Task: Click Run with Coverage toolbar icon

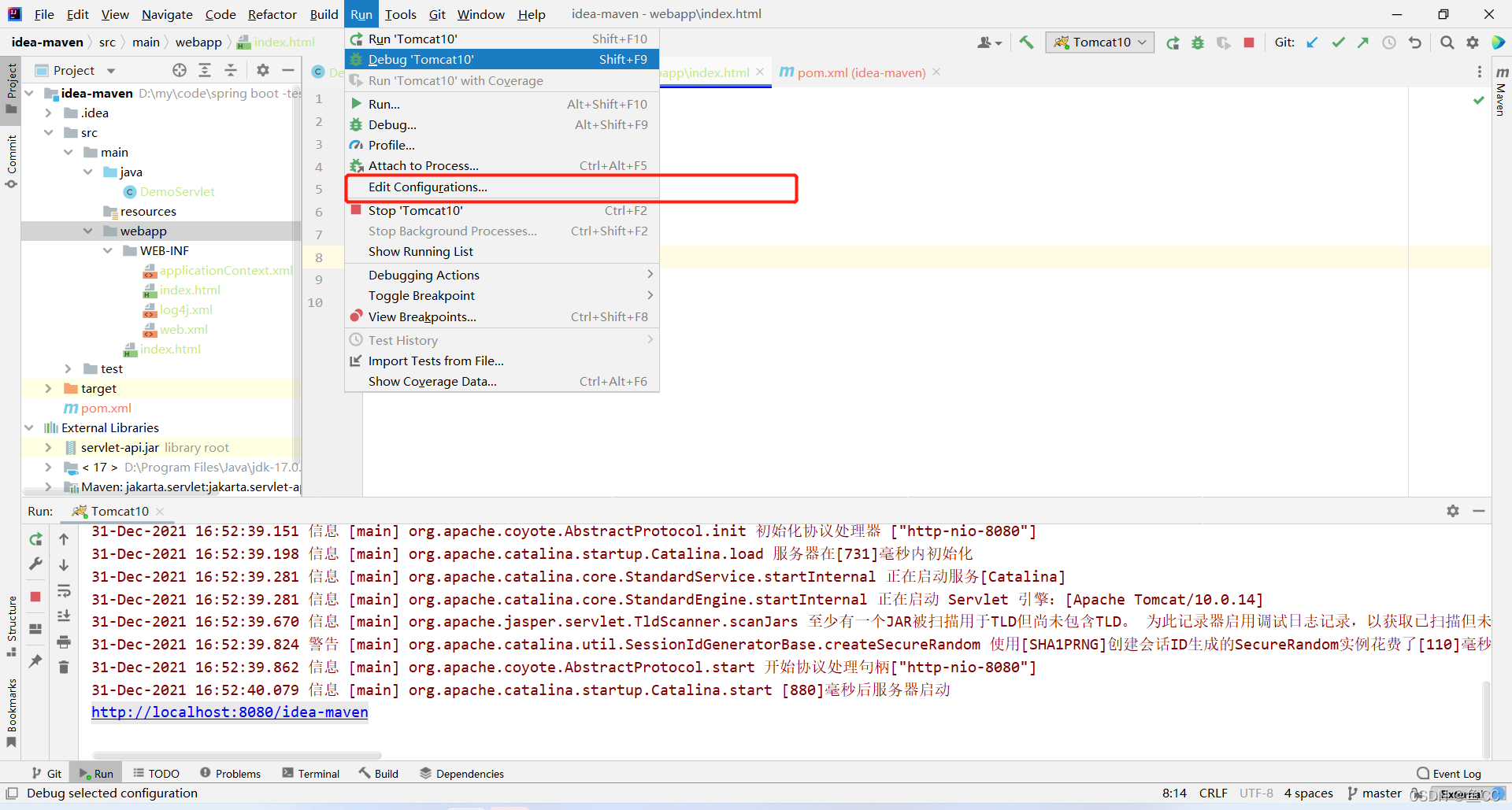Action: [1223, 43]
